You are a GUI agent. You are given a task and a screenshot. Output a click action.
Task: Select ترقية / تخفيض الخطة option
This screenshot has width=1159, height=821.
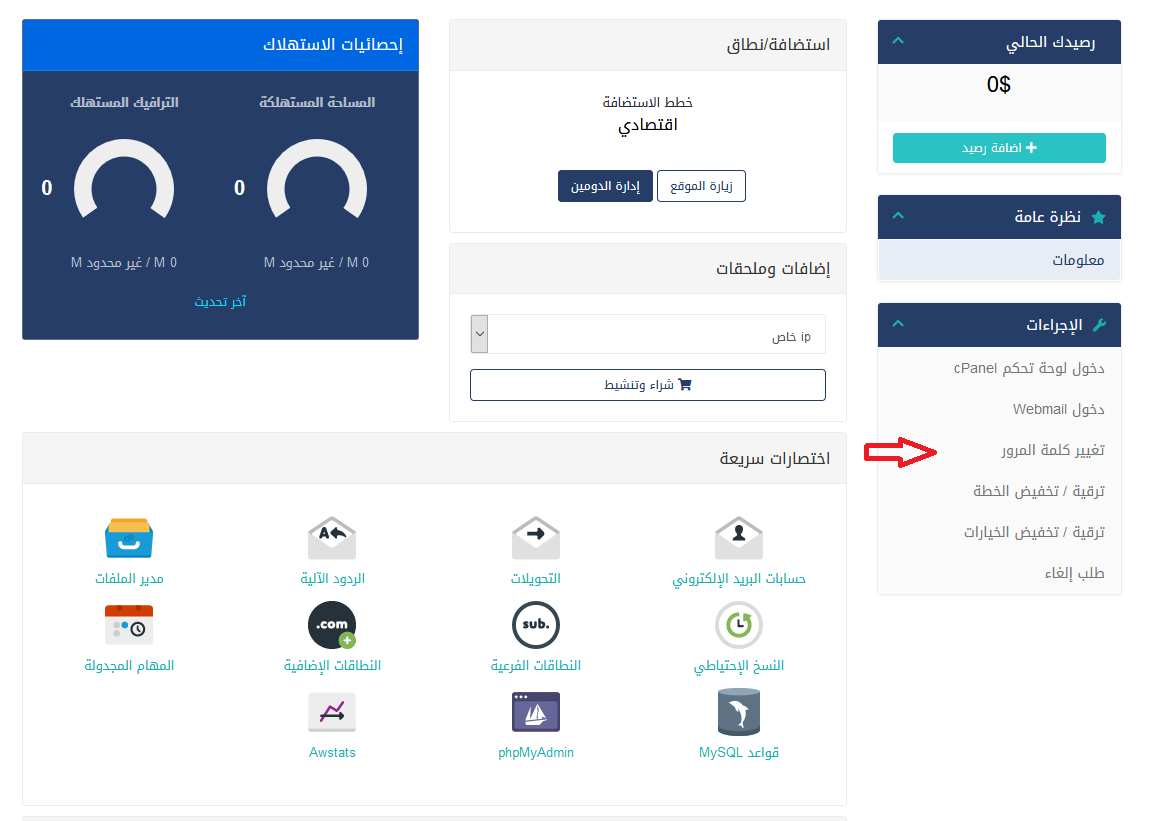tap(1039, 491)
